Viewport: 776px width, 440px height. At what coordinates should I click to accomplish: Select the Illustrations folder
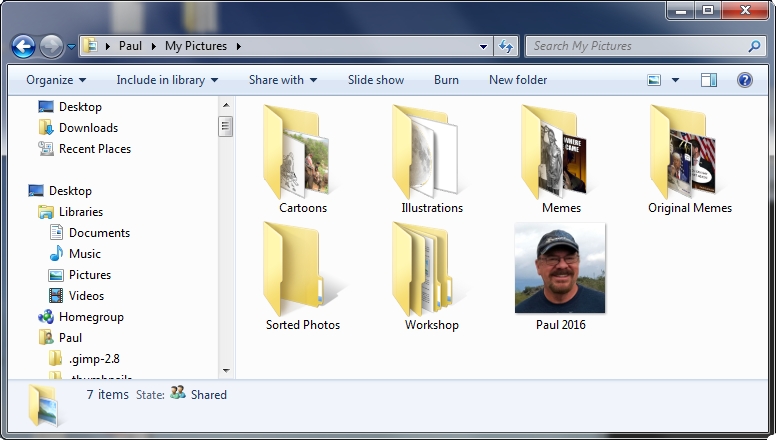coord(432,159)
